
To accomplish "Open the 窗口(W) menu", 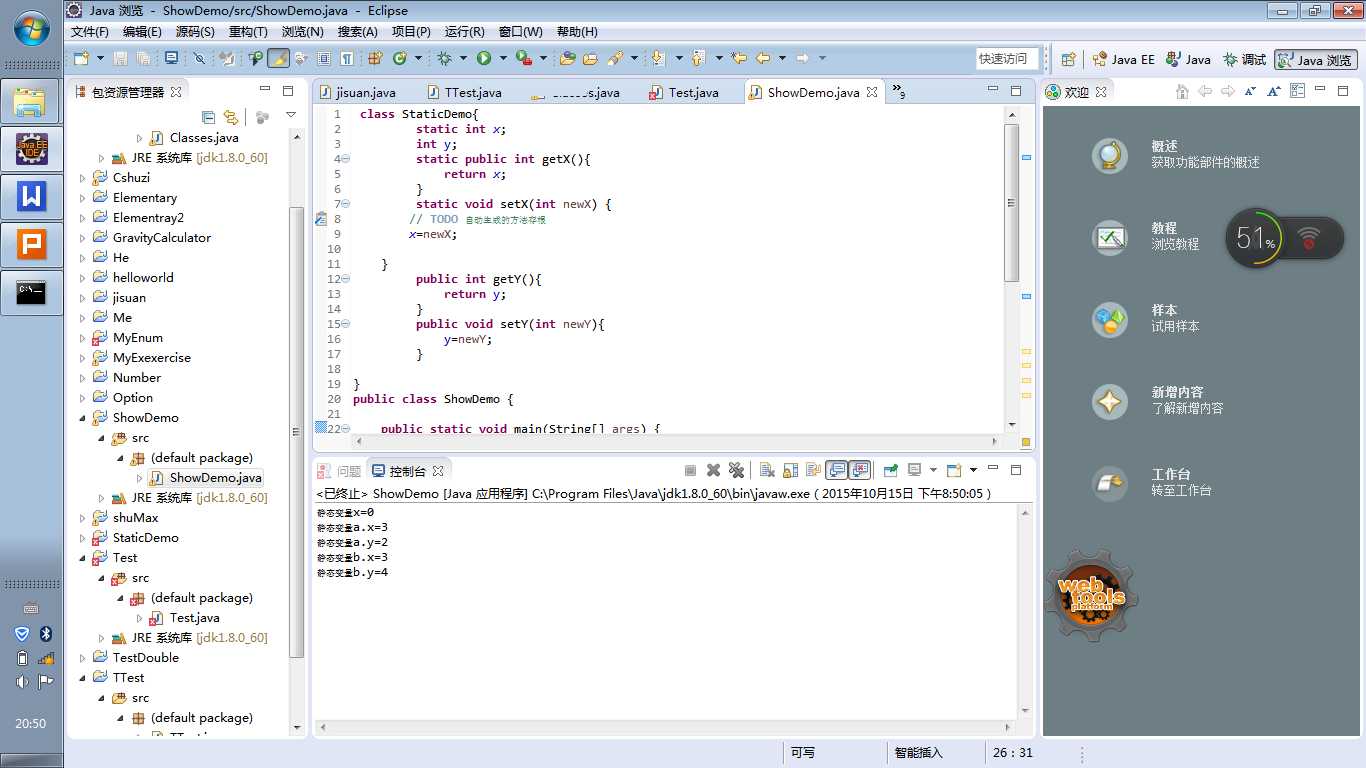I will [x=520, y=32].
